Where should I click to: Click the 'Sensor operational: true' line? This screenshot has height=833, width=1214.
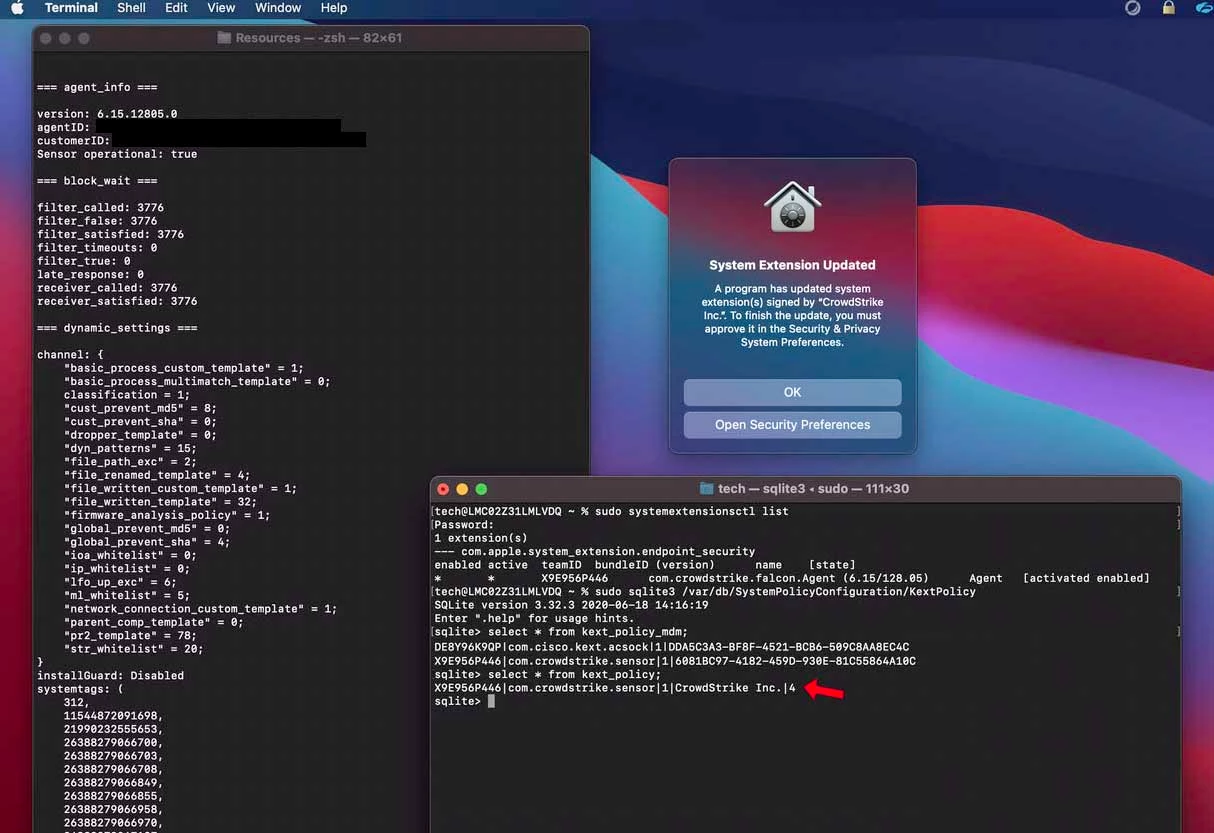(117, 154)
